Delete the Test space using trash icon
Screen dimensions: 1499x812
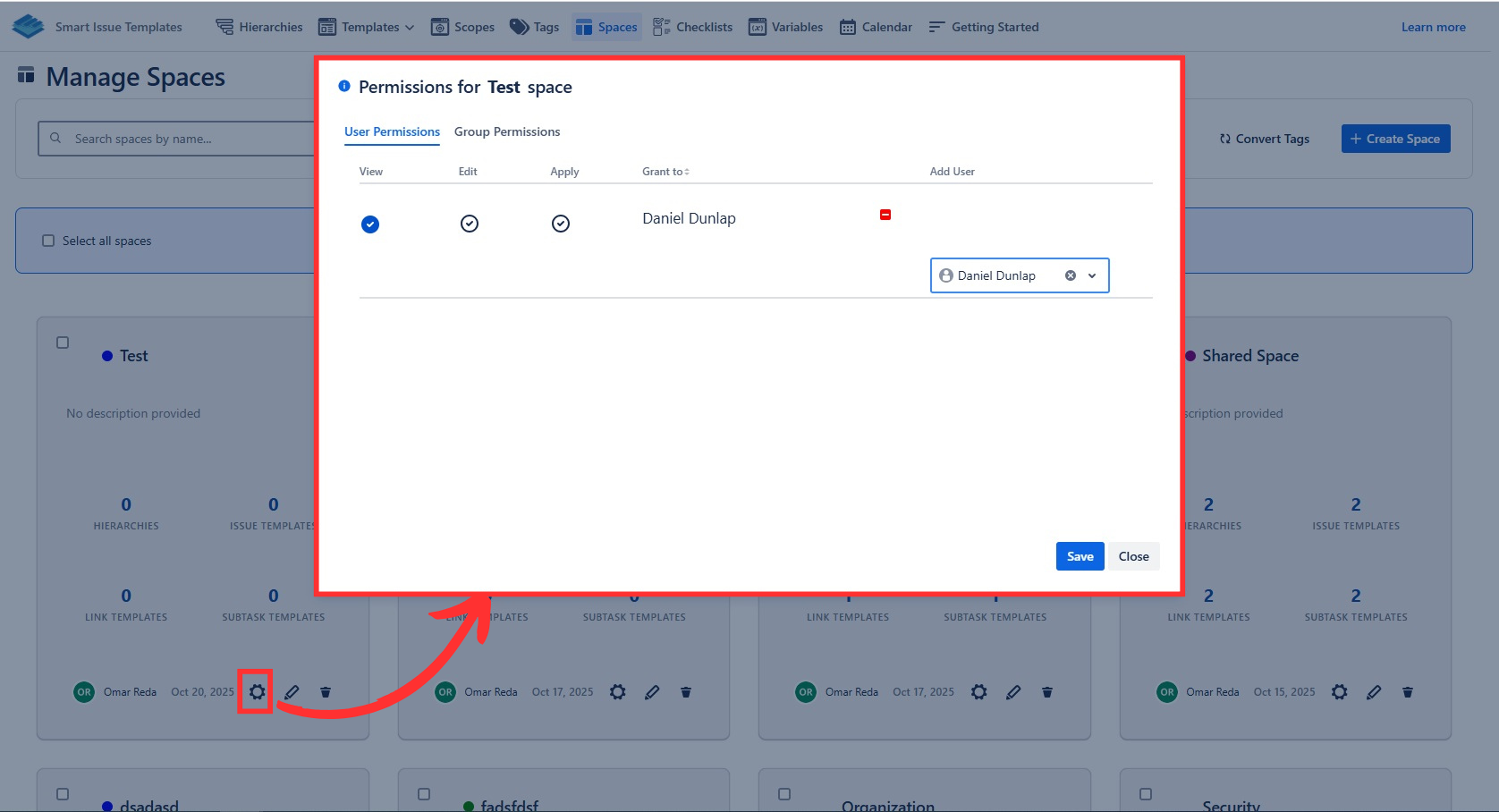coord(326,692)
